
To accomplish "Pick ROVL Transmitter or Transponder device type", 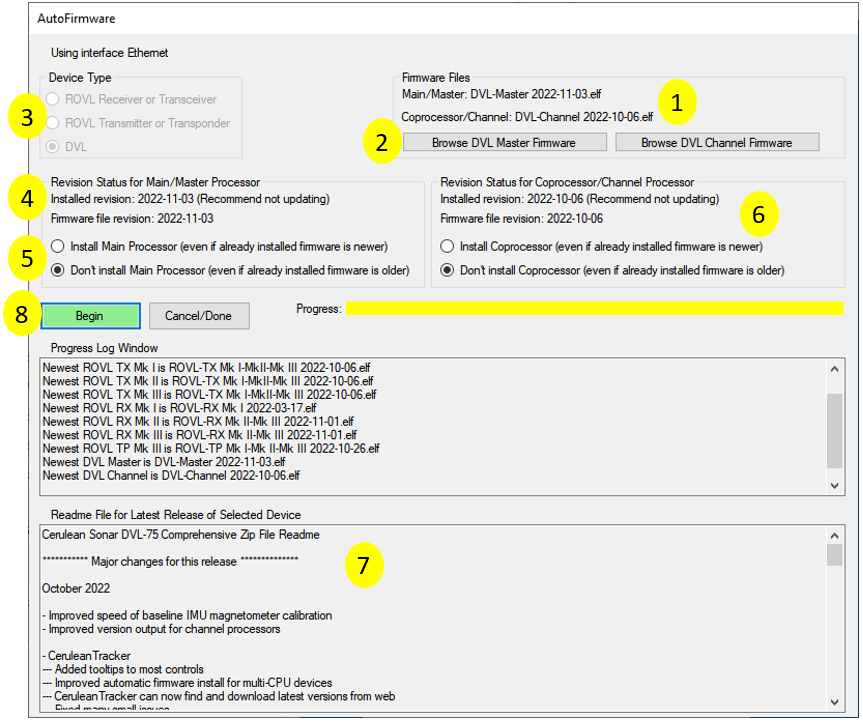I will (50, 123).
